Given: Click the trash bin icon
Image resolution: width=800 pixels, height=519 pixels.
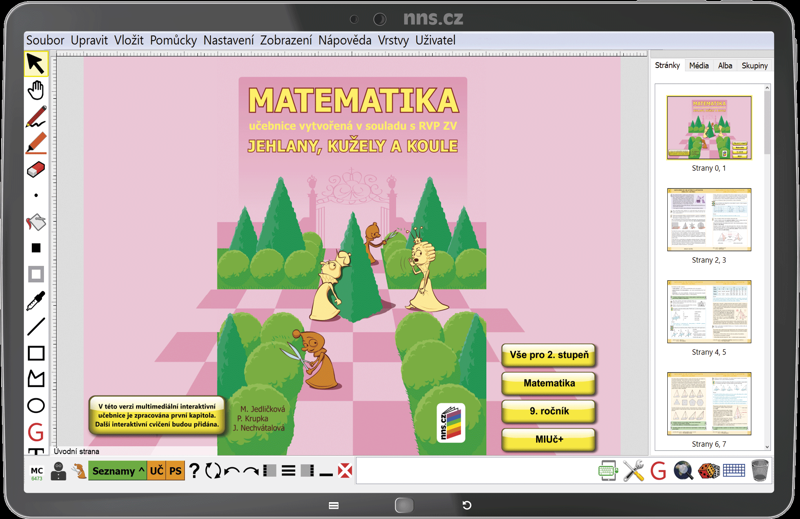Looking at the screenshot, I should (760, 470).
